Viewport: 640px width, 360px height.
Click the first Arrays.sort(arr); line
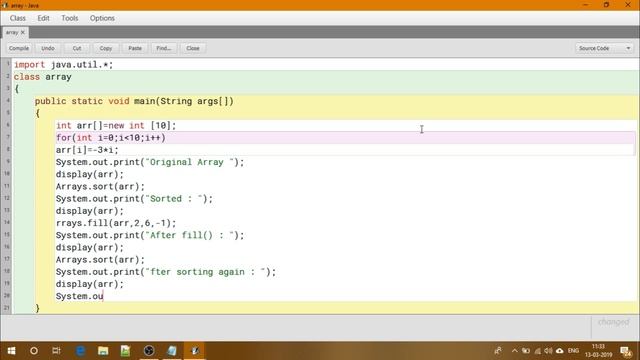tap(100, 187)
